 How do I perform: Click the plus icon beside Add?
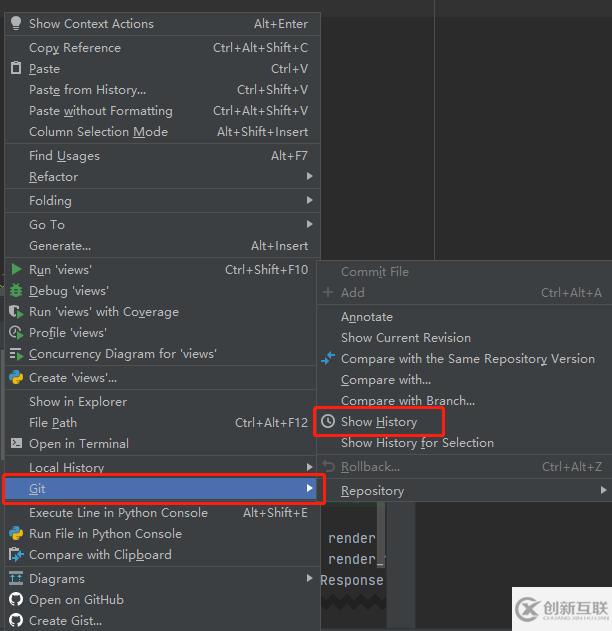tap(328, 292)
